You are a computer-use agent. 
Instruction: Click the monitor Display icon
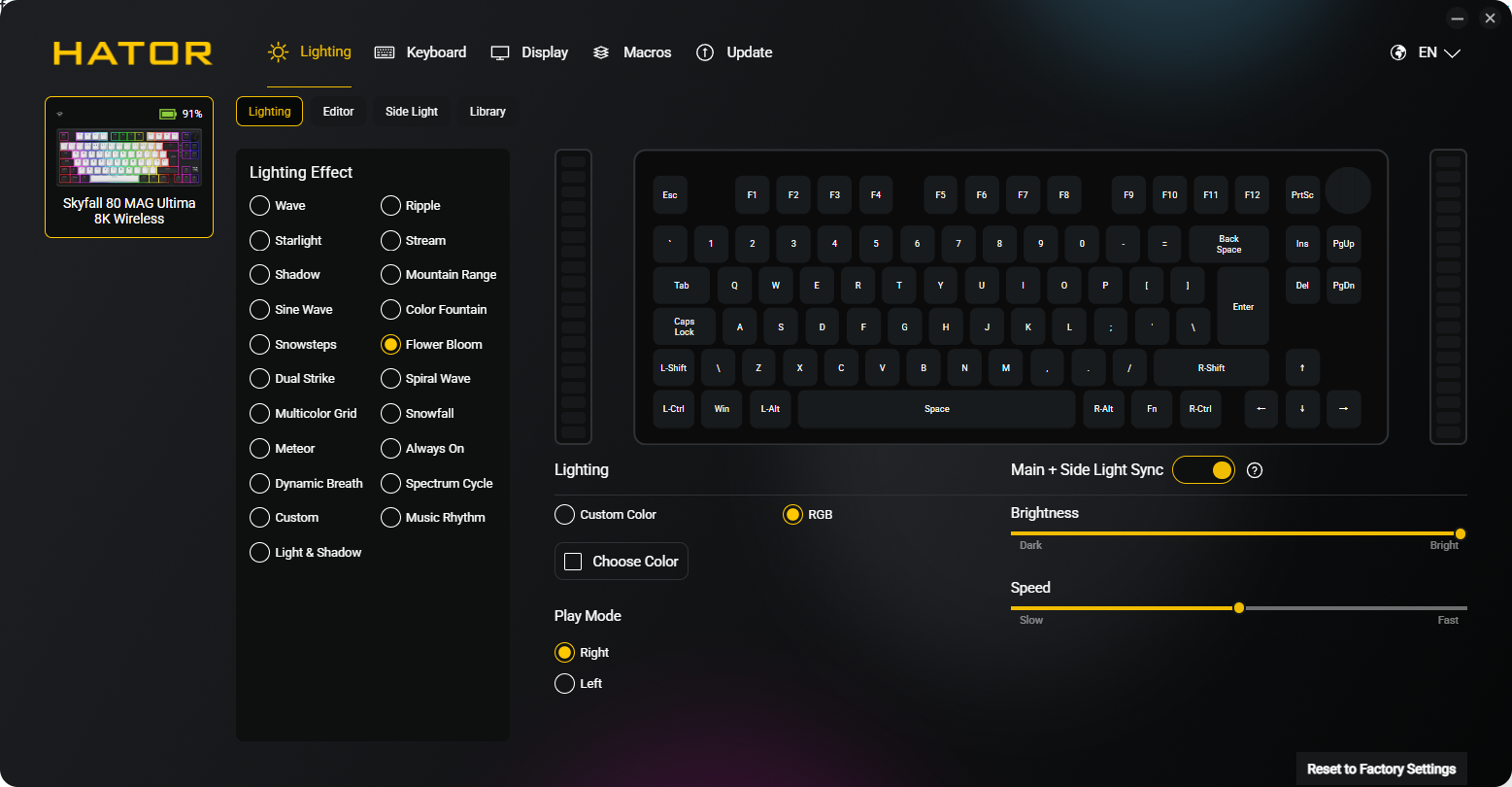[500, 52]
